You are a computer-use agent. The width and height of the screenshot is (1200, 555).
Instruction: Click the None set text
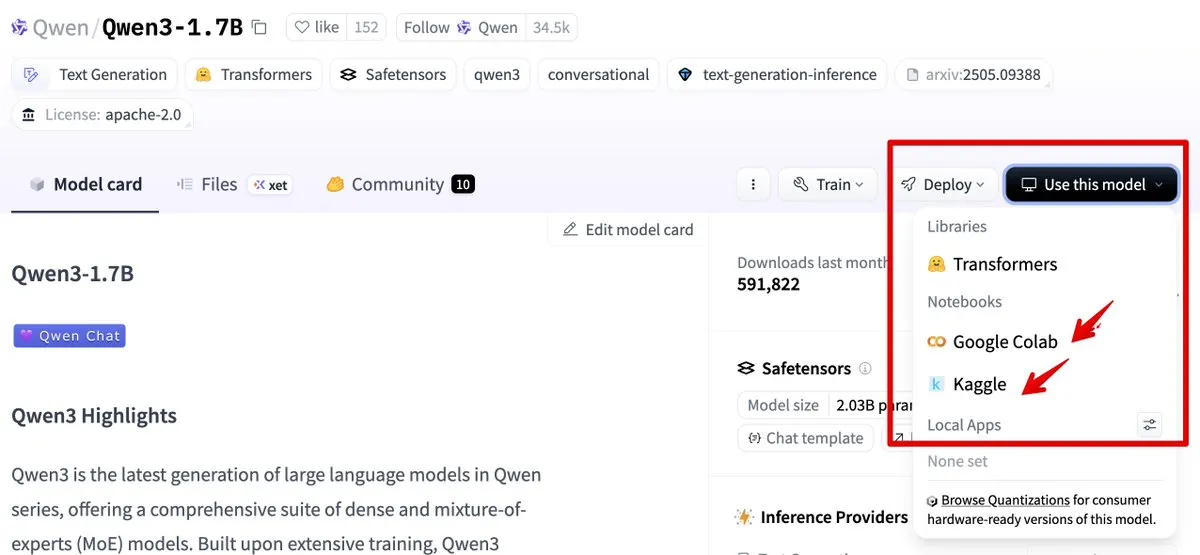click(957, 462)
